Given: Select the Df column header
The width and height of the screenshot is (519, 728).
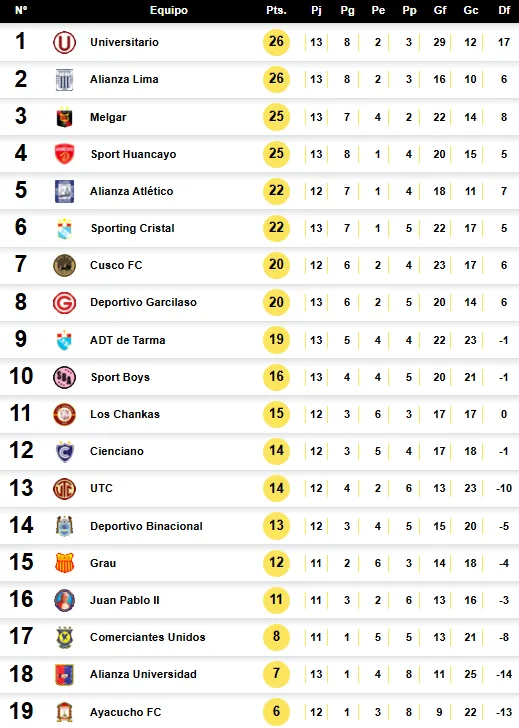Looking at the screenshot, I should point(504,10).
